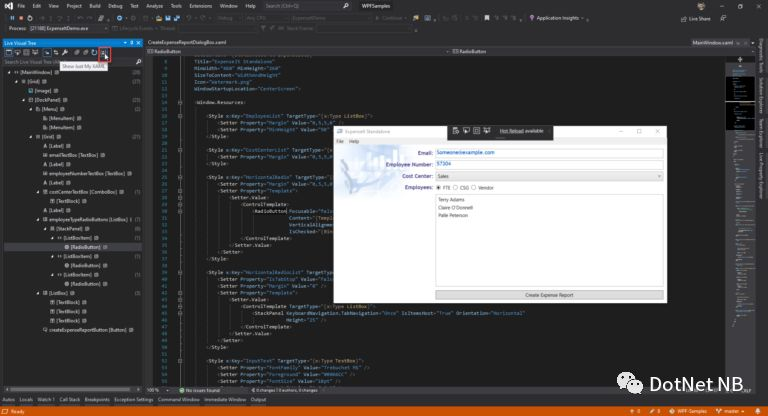Open the 100% zoom control below editor
Screen dimensions: 768x416
click(x=158, y=391)
